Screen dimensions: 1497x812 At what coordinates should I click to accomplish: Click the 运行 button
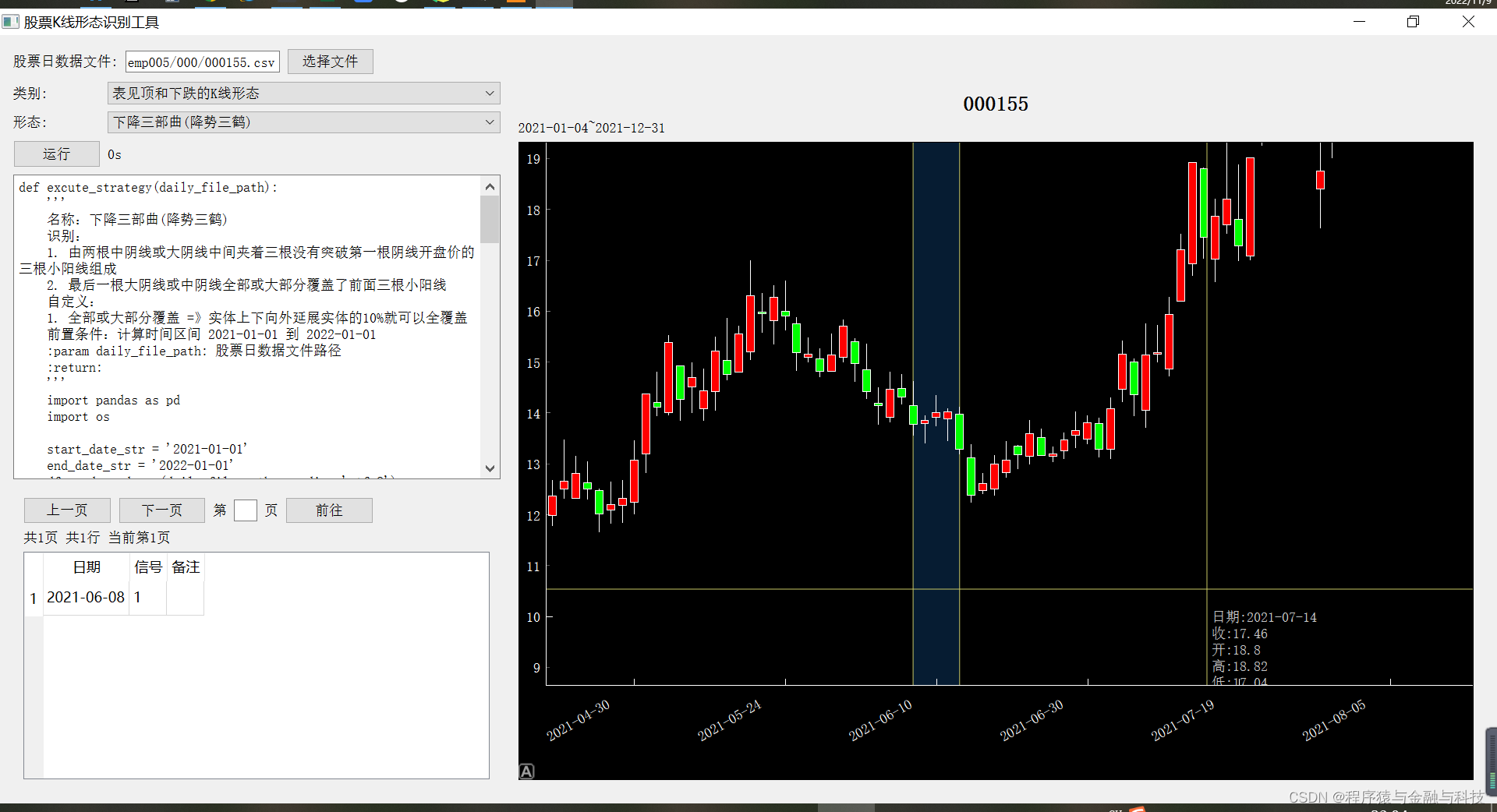point(57,154)
